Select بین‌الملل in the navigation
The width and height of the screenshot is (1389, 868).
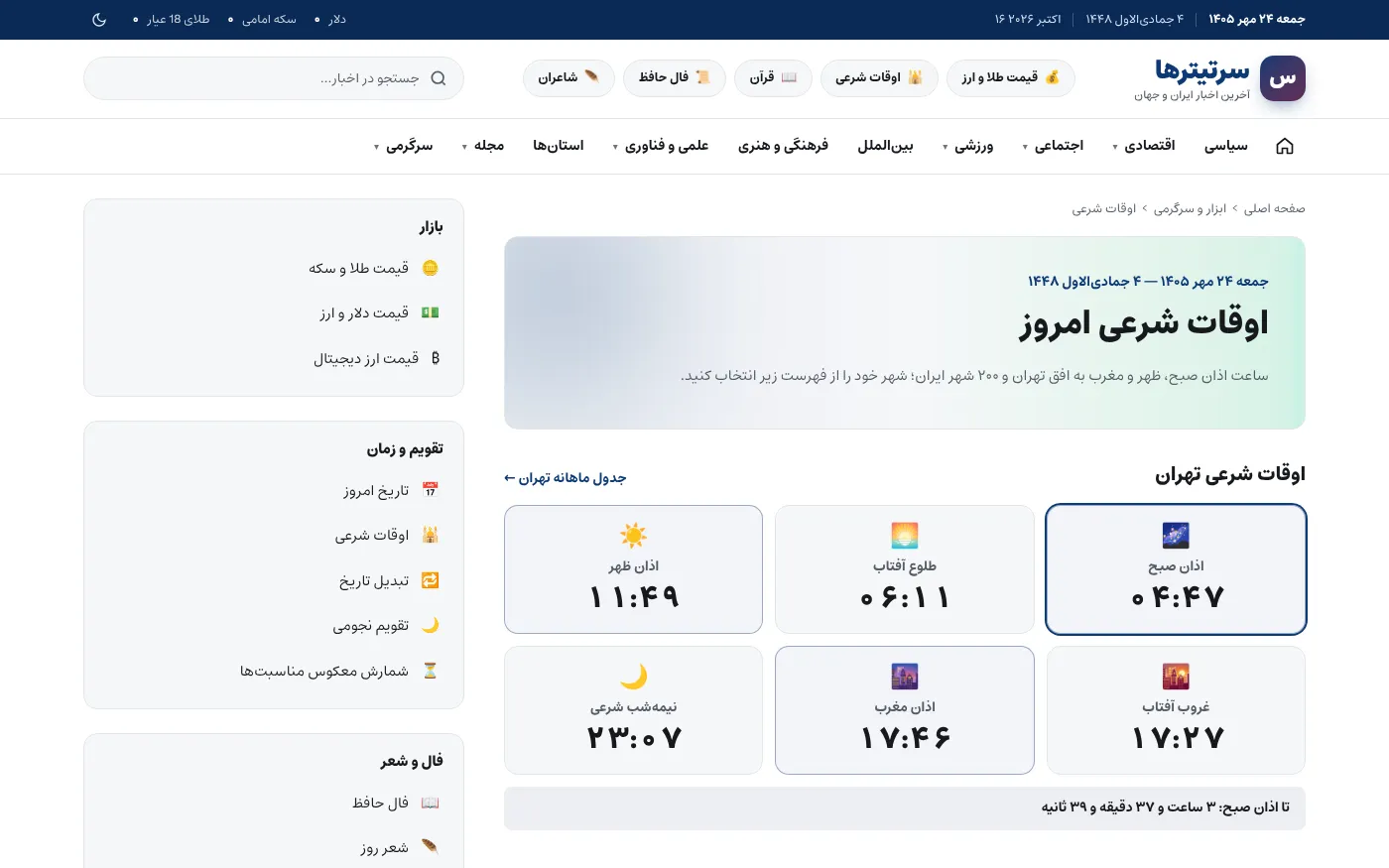pos(885,146)
